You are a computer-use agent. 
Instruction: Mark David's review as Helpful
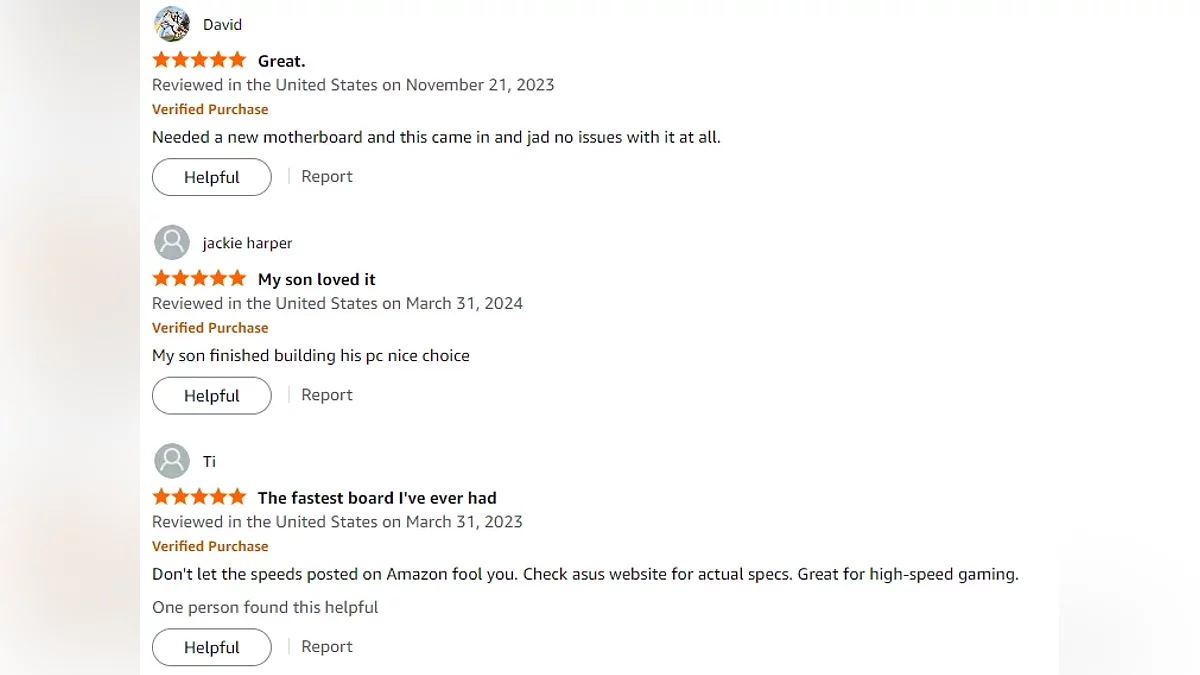[x=212, y=177]
